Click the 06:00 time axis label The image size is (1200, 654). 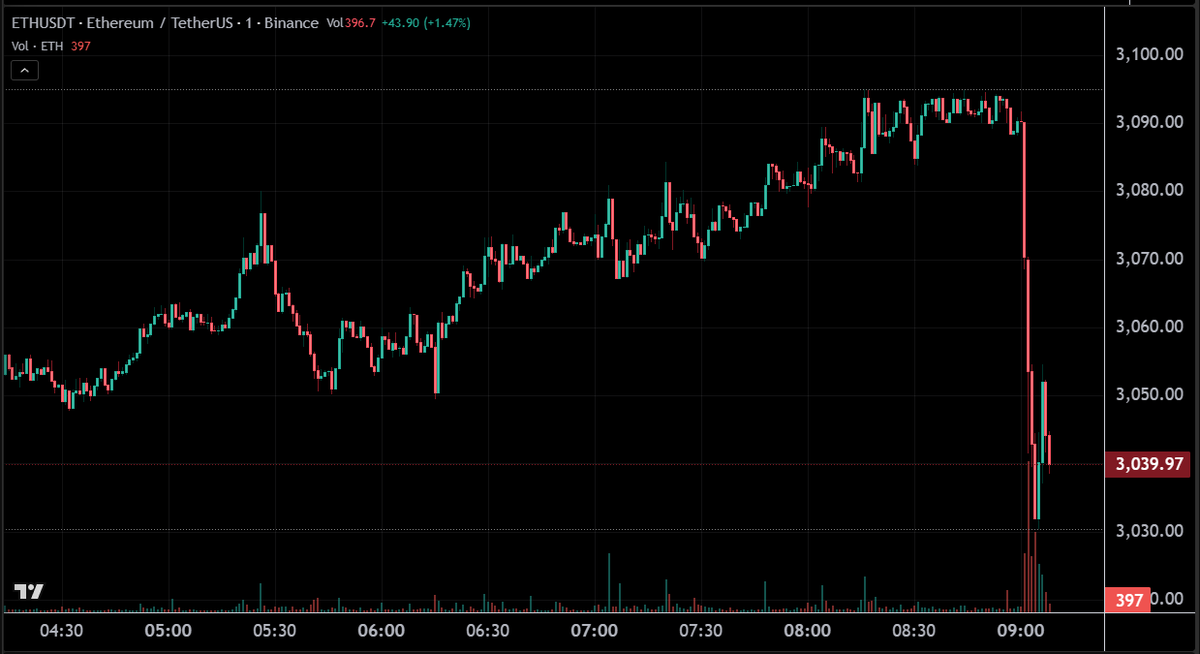pyautogui.click(x=381, y=631)
